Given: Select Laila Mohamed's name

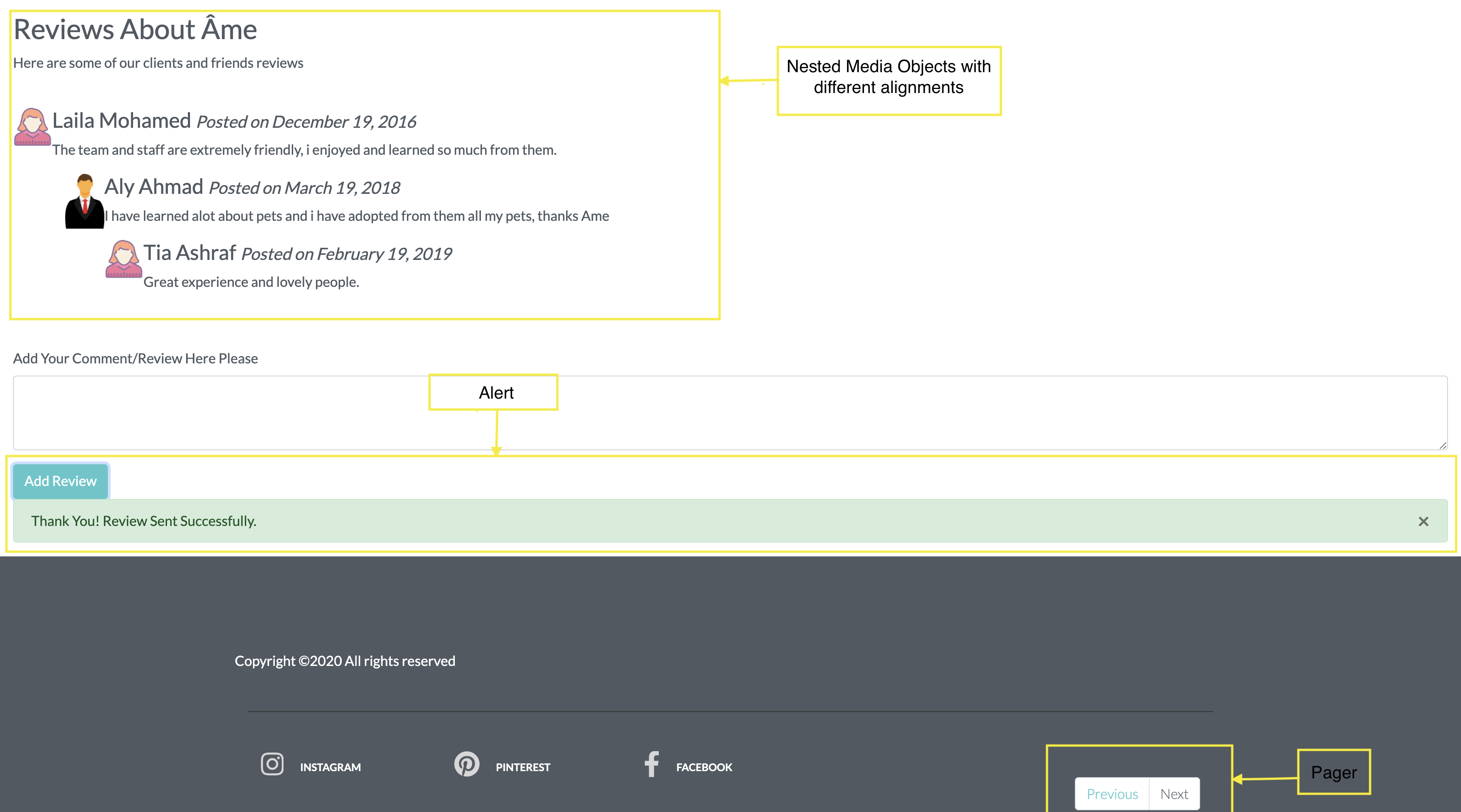Looking at the screenshot, I should 121,120.
